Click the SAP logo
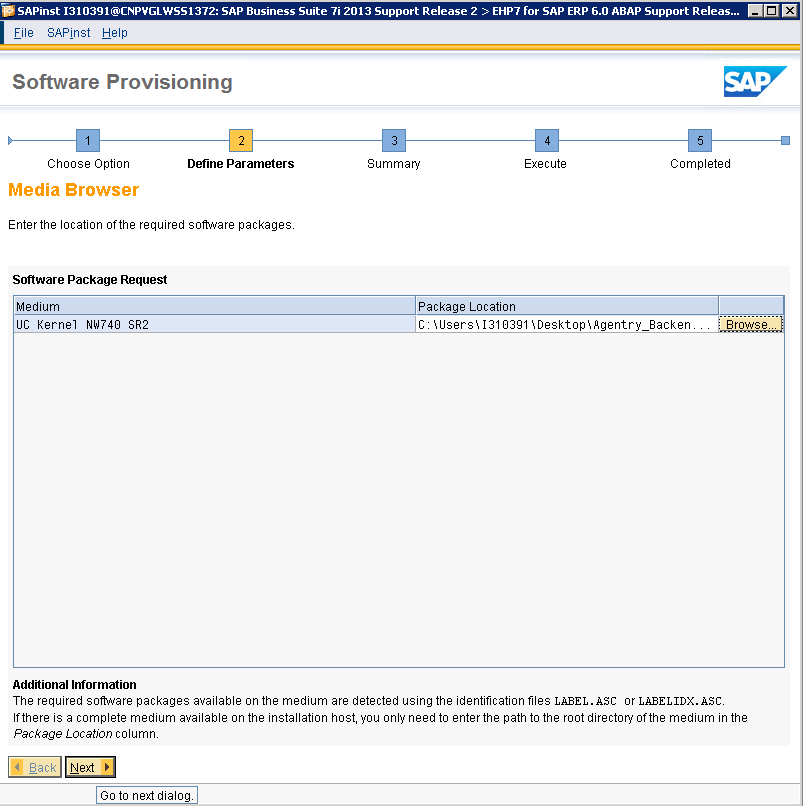Screen dimensions: 803x806 pyautogui.click(x=755, y=82)
